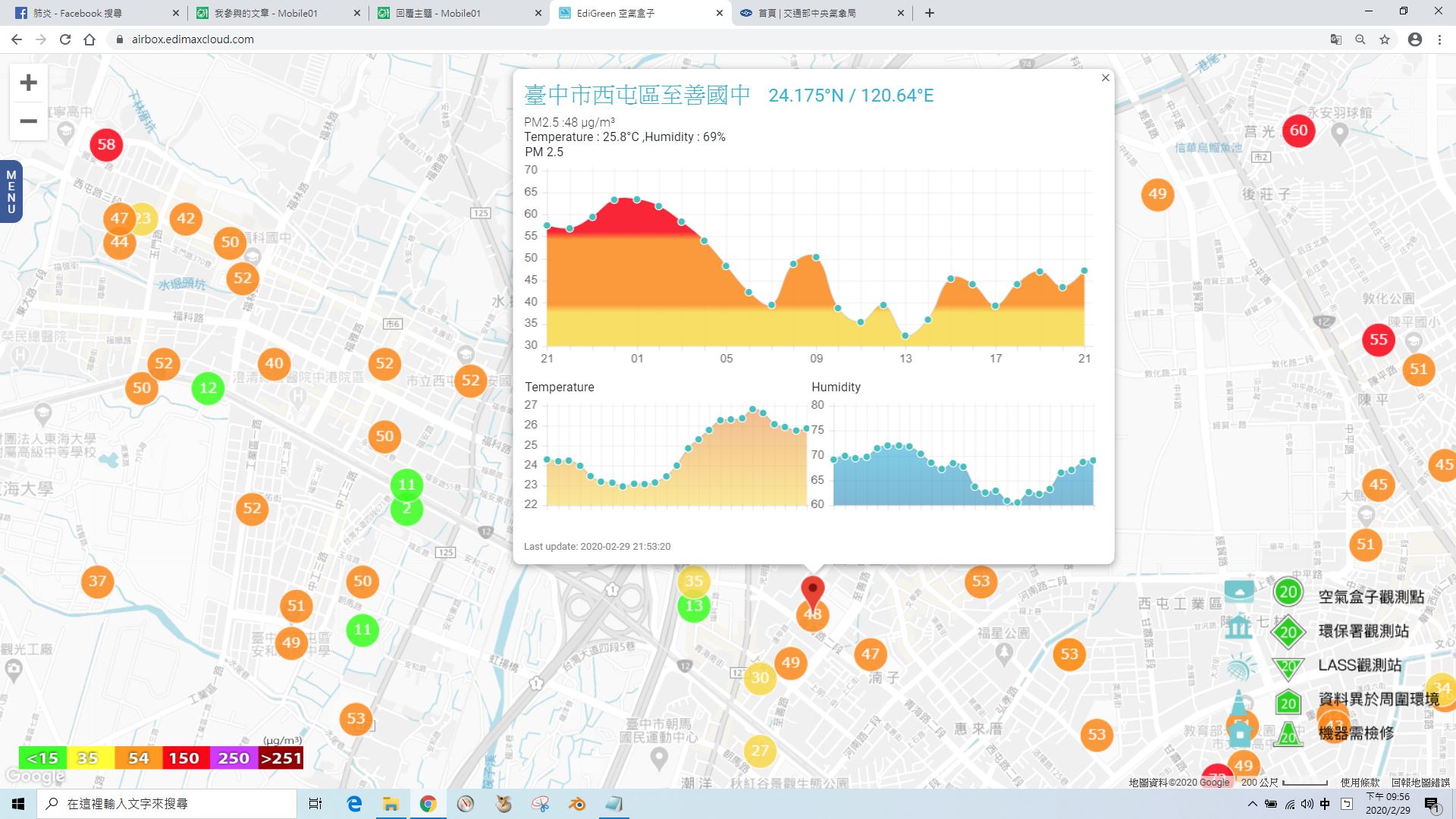Click the map zoom out minus button
This screenshot has width=1456, height=819.
(x=28, y=121)
